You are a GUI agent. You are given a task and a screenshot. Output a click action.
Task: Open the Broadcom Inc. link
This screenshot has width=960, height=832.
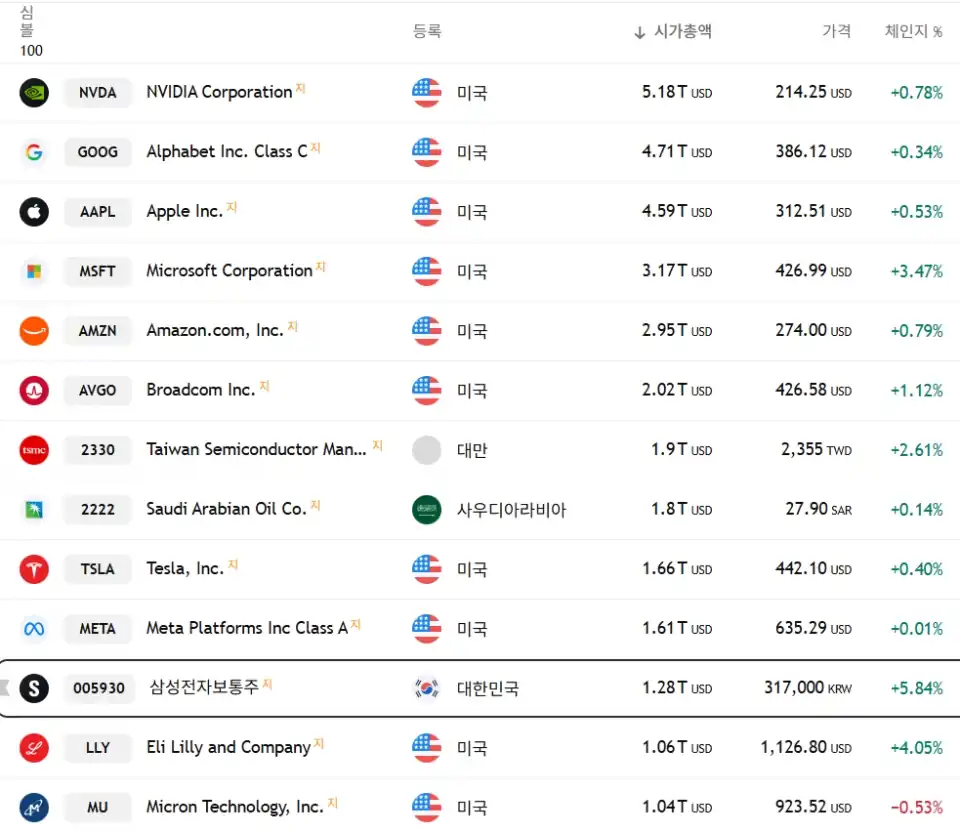pos(201,390)
